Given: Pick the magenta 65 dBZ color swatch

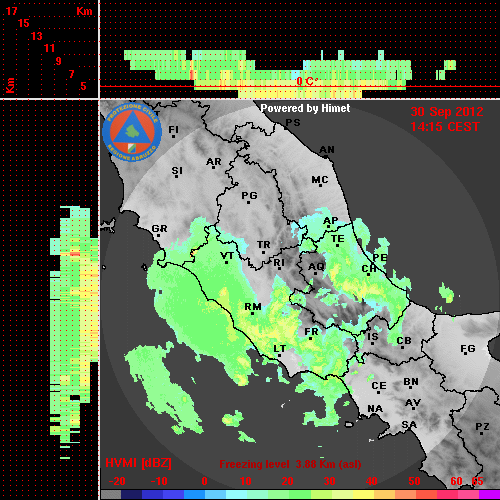Looking at the screenshot, I should coord(489,494).
